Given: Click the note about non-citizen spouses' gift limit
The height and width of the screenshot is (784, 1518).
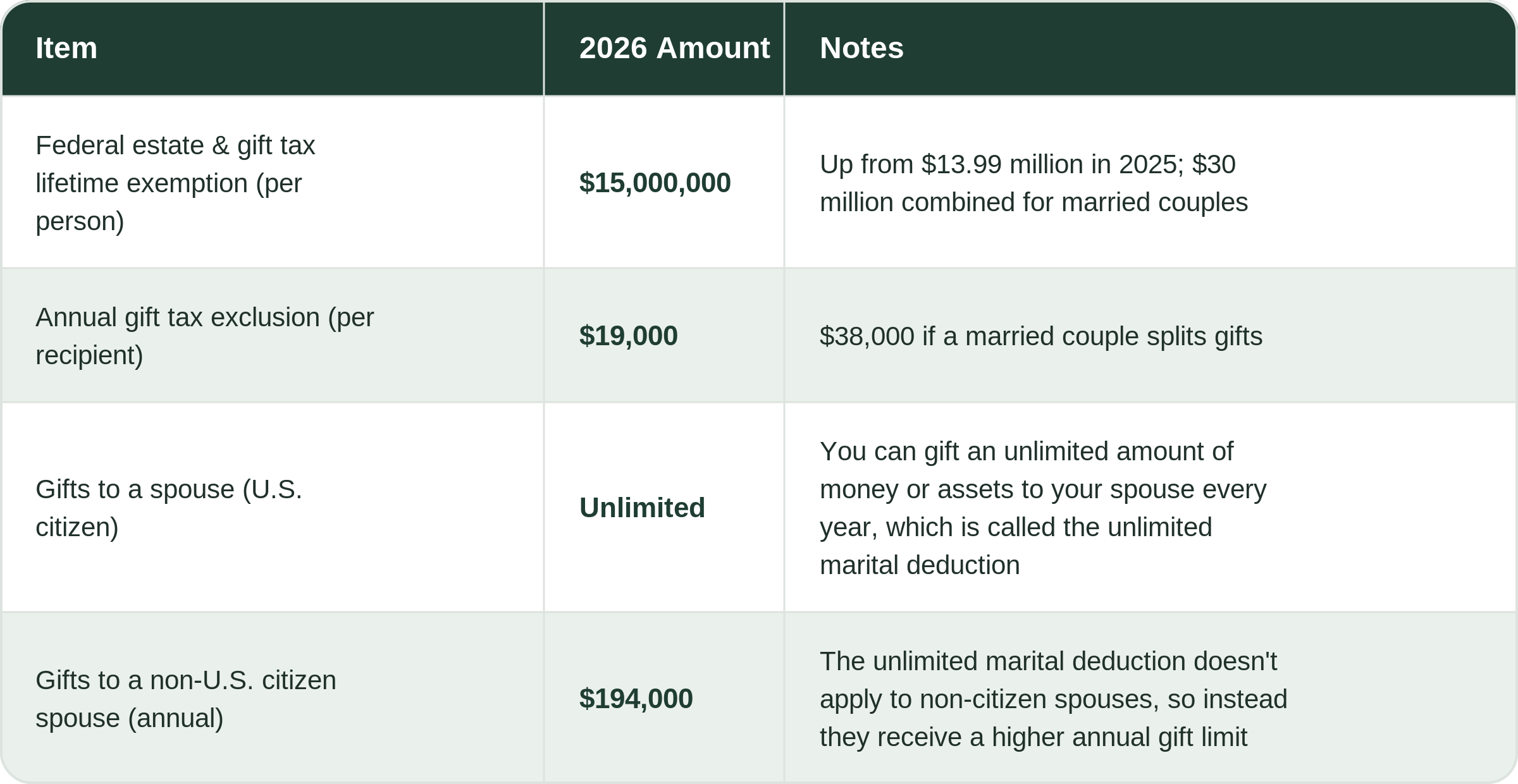Looking at the screenshot, I should point(1053,699).
